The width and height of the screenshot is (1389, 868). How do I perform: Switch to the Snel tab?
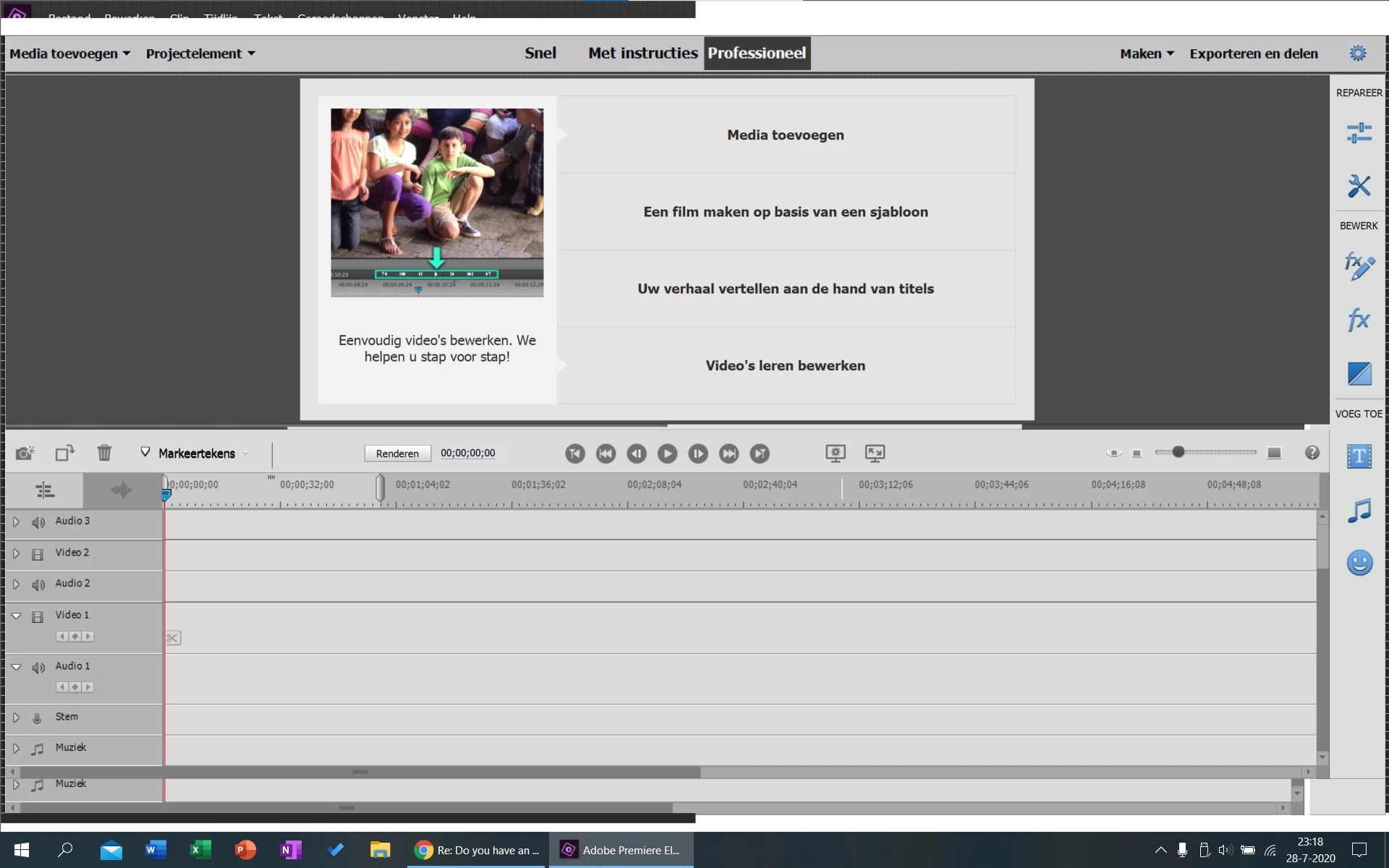540,54
